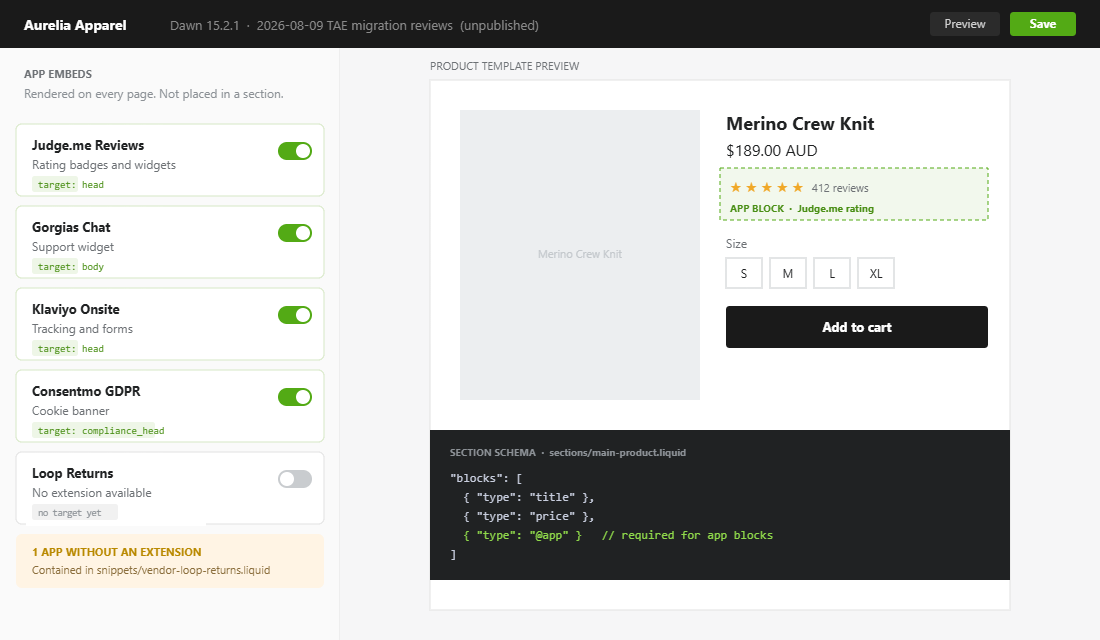
Task: Click the Save button
Action: tap(1042, 24)
